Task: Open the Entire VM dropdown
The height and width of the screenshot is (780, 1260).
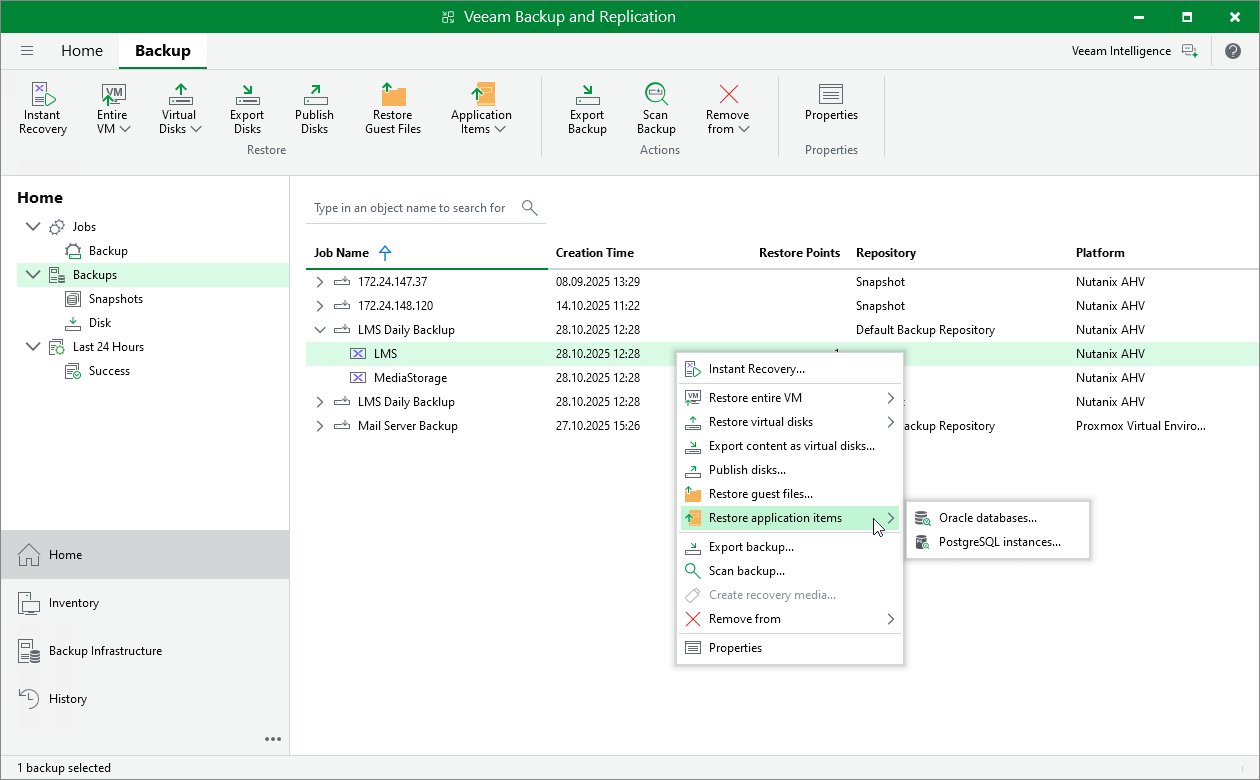Action: click(x=113, y=108)
